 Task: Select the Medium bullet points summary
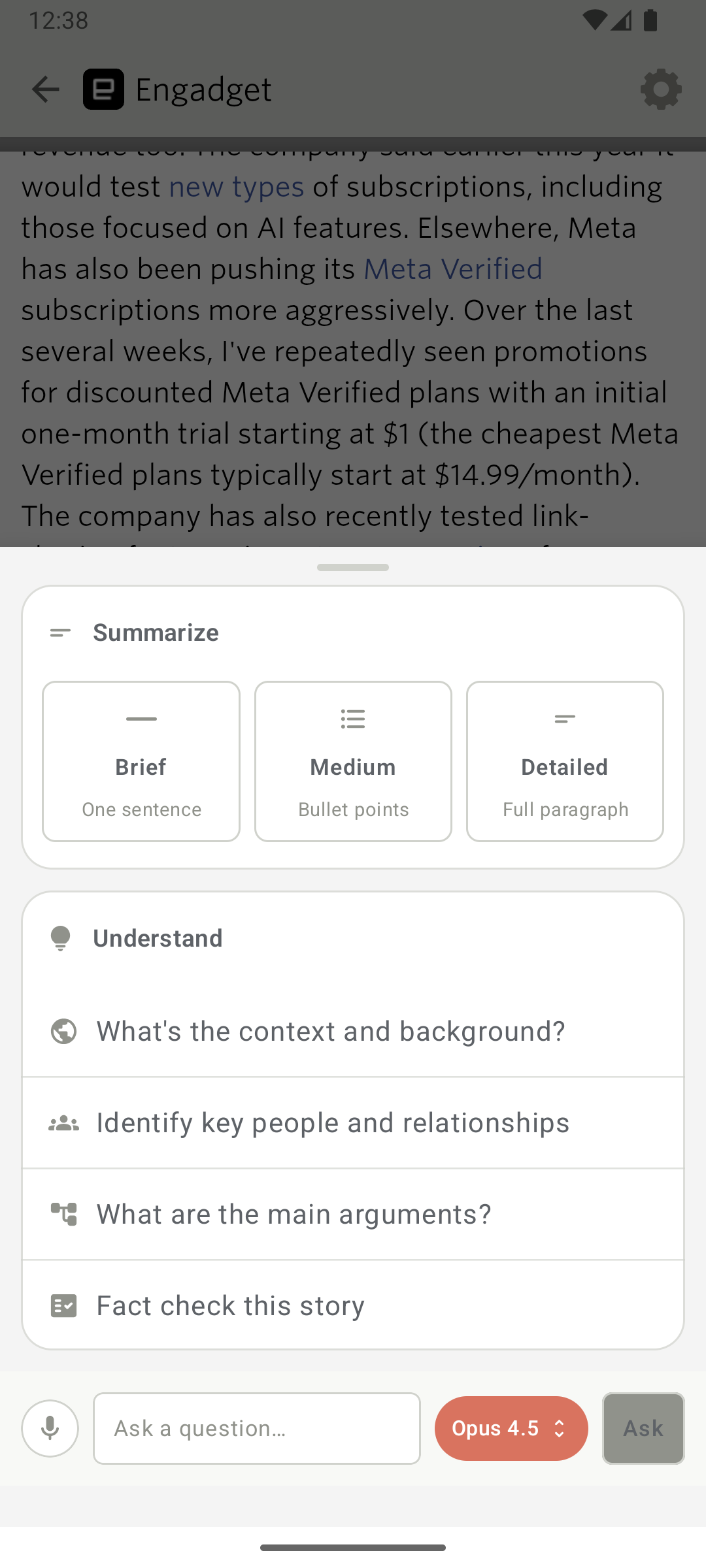point(353,761)
